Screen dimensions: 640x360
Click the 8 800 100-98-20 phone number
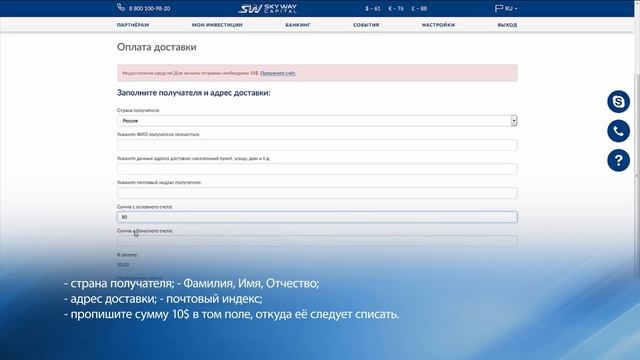pos(149,9)
